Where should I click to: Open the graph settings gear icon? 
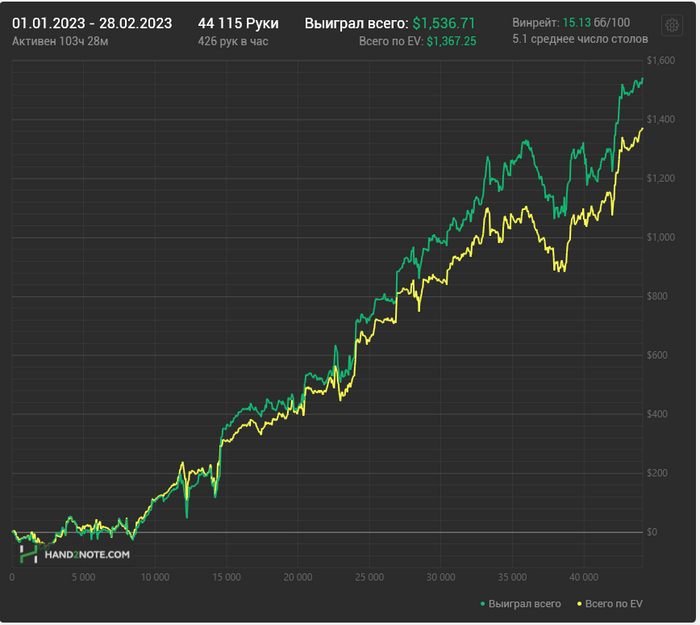pos(672,25)
